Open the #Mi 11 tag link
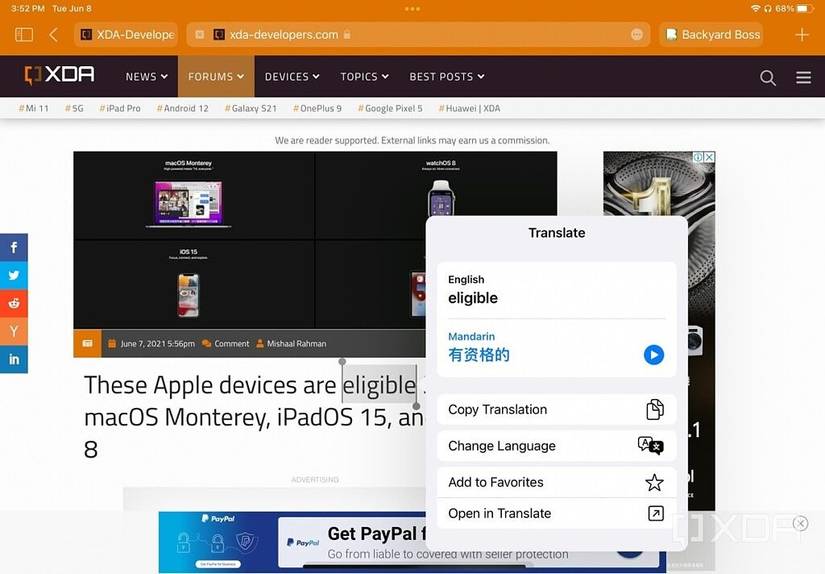825x574 pixels. [34, 108]
